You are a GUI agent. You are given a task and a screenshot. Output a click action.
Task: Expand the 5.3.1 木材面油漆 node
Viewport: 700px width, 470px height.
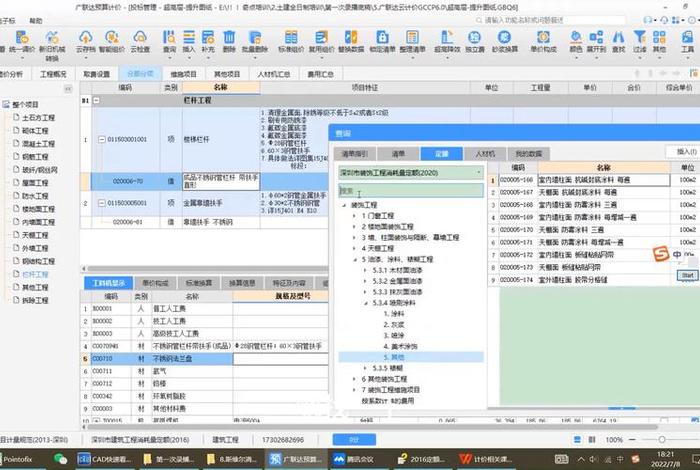pos(366,270)
